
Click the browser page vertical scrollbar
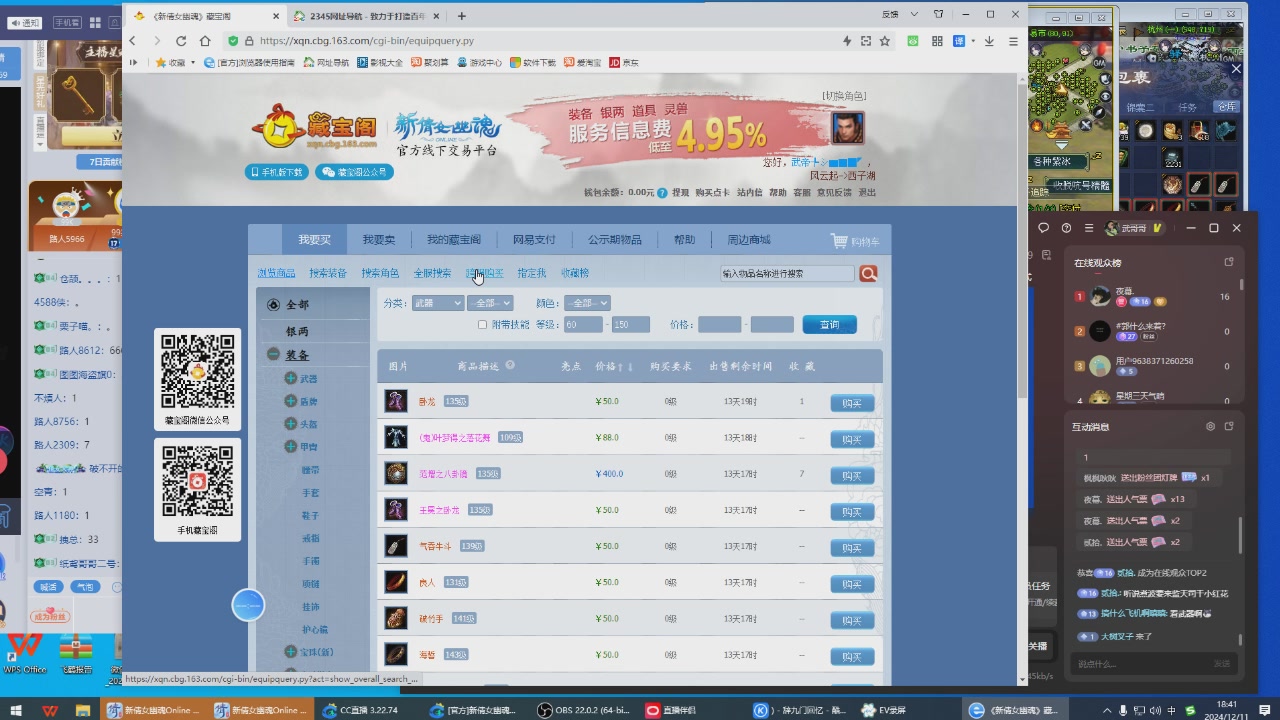pyautogui.click(x=1022, y=240)
